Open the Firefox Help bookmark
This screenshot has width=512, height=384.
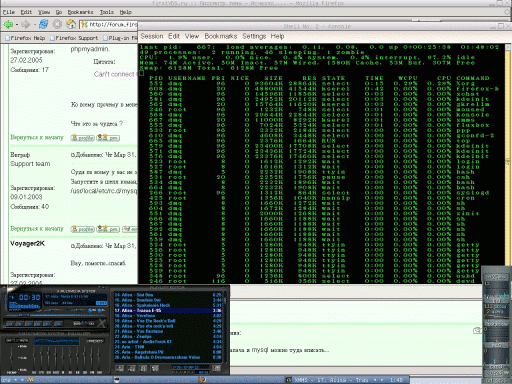[25, 38]
